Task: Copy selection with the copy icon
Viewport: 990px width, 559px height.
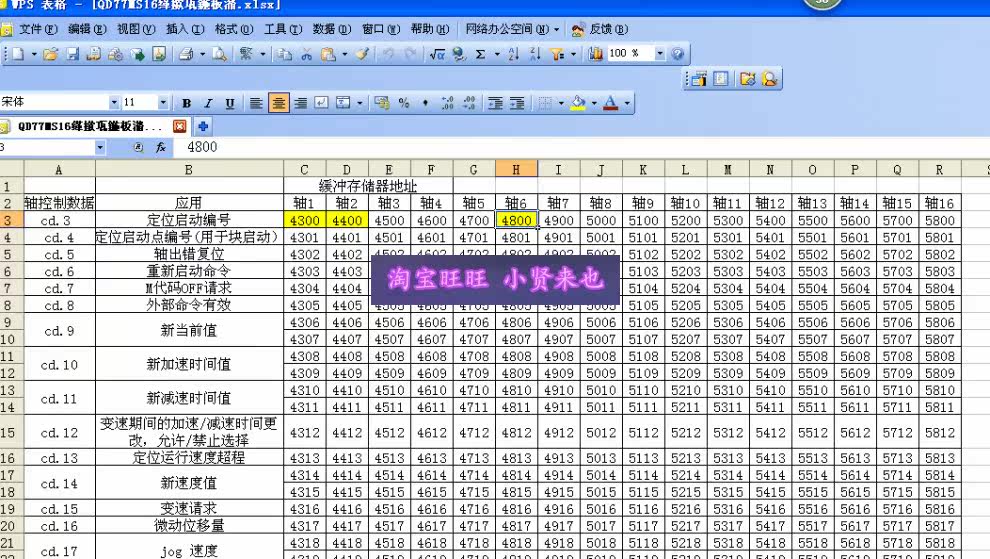Action: click(x=285, y=54)
